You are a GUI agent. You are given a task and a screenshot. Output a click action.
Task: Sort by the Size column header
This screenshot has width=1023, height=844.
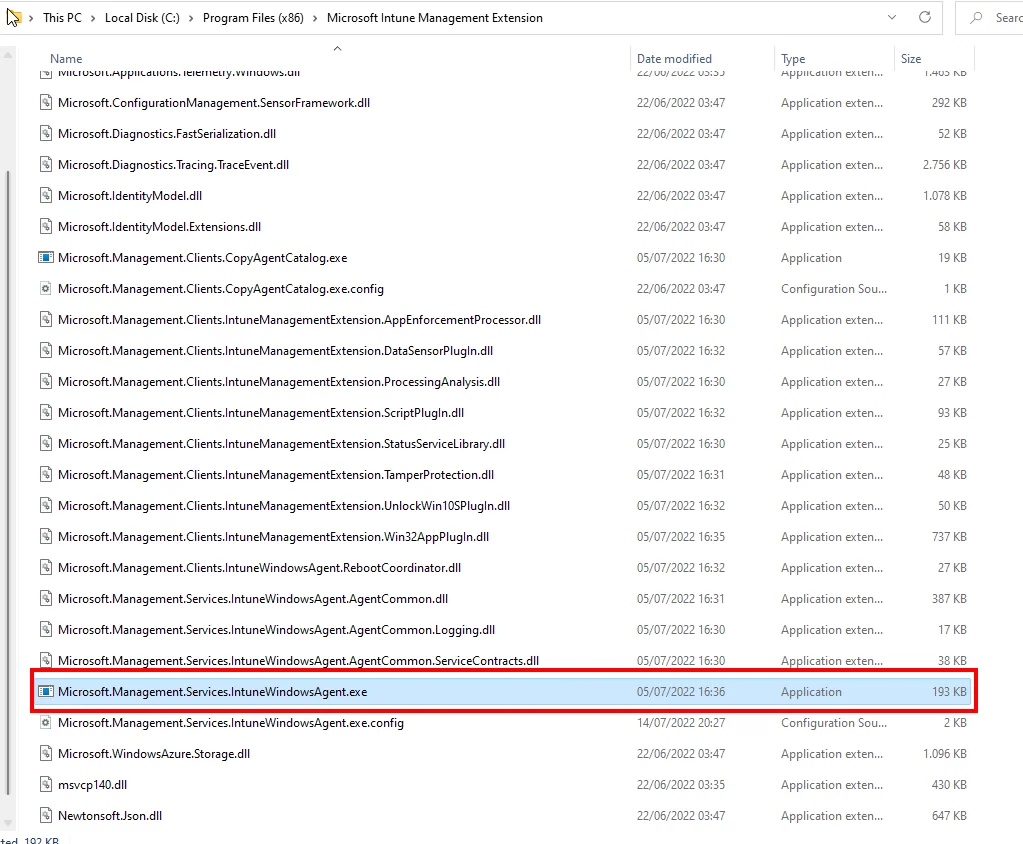(911, 59)
